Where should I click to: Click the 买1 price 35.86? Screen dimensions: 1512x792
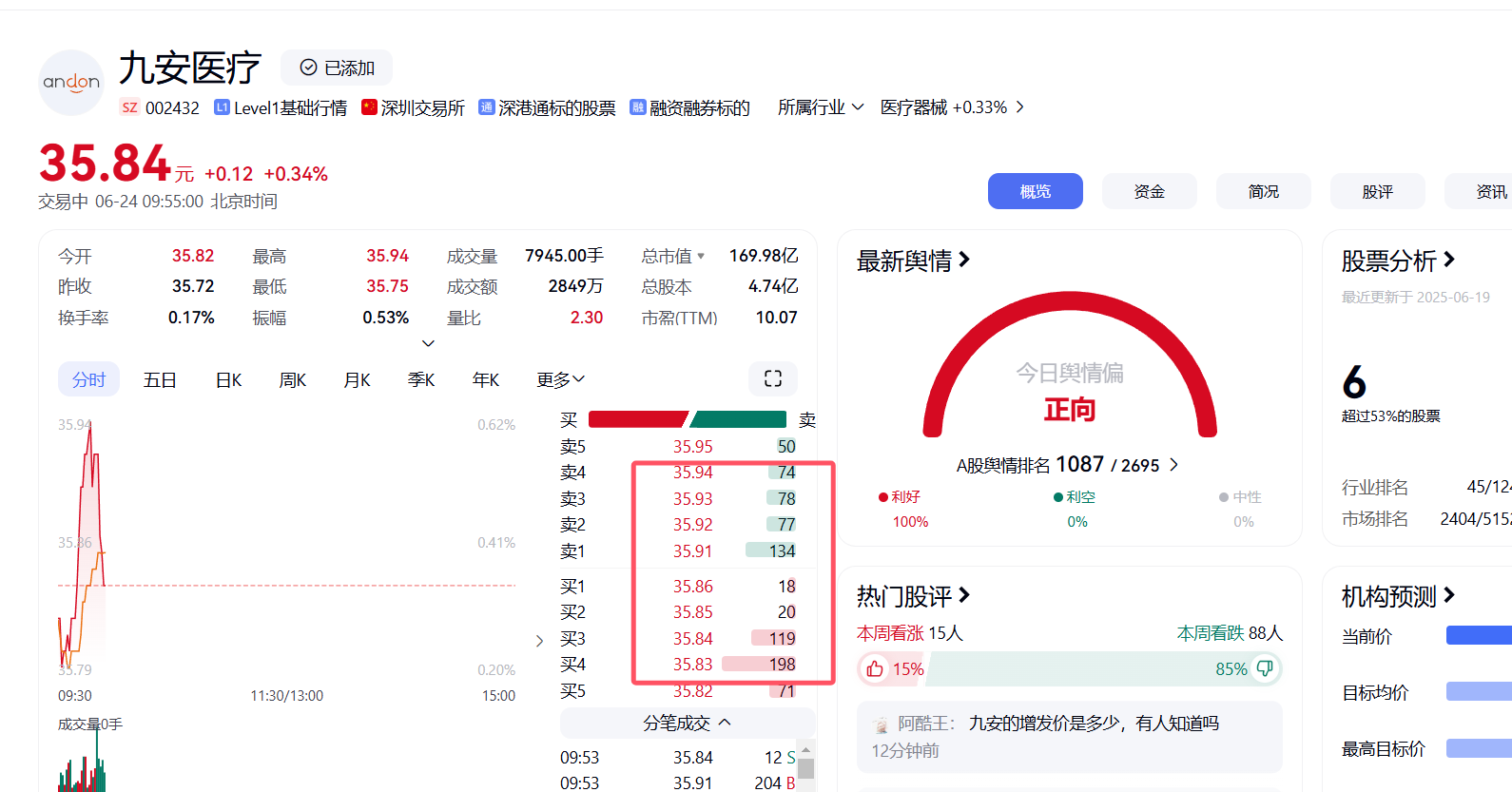(x=693, y=586)
